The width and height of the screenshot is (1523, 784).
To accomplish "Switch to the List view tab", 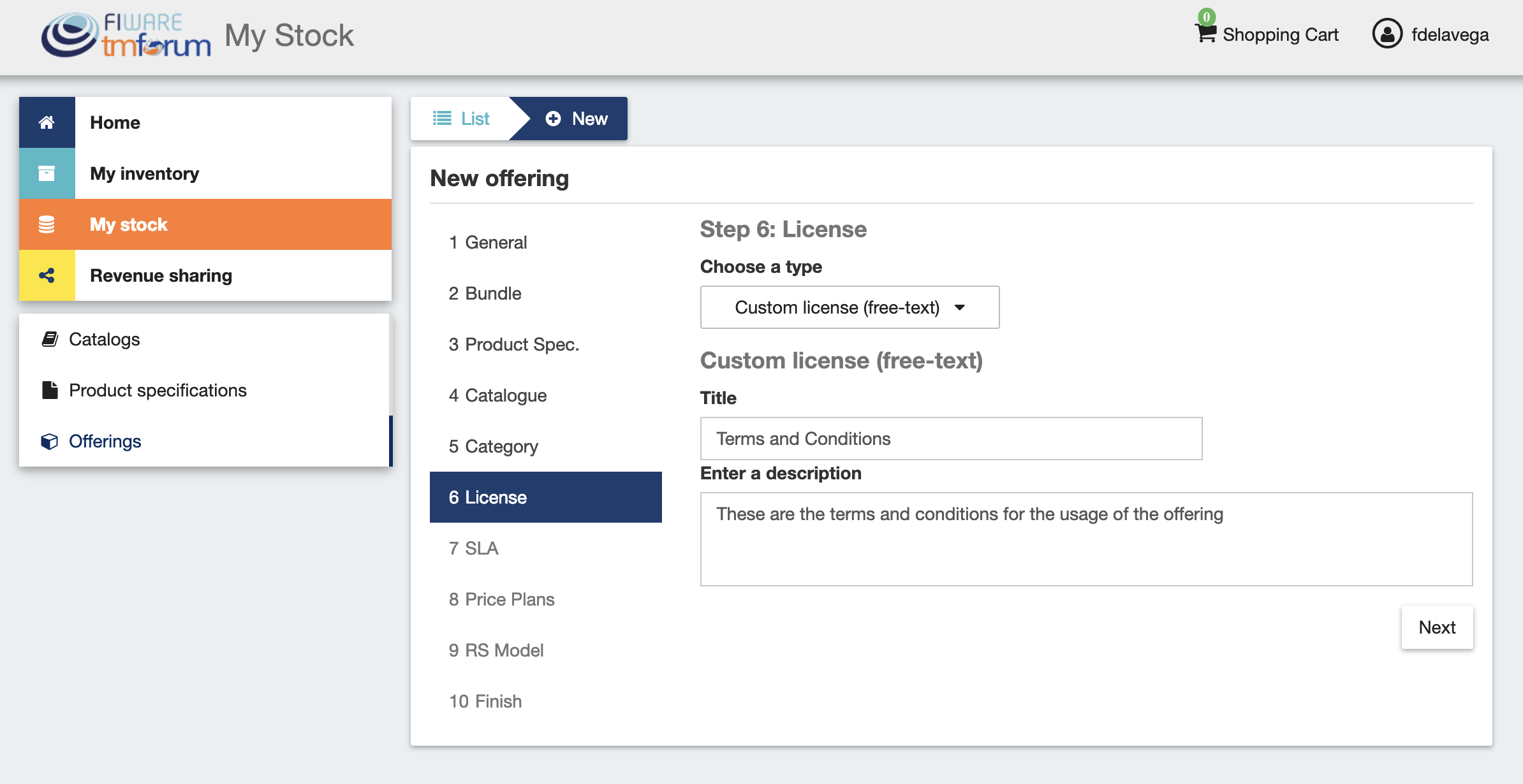I will coord(460,119).
